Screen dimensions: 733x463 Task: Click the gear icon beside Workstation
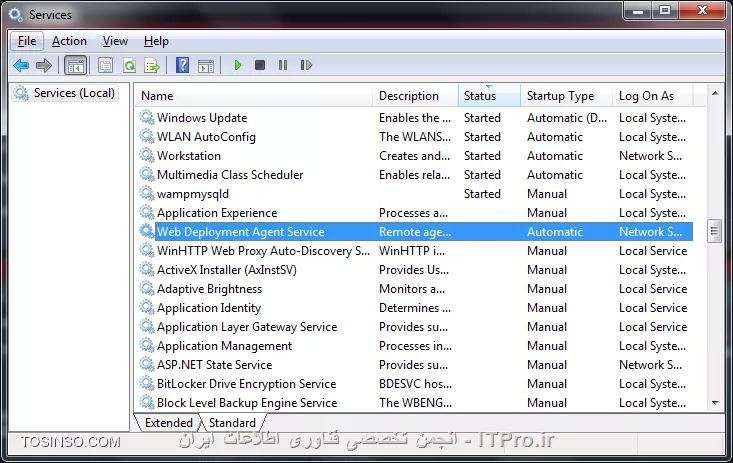[x=147, y=155]
